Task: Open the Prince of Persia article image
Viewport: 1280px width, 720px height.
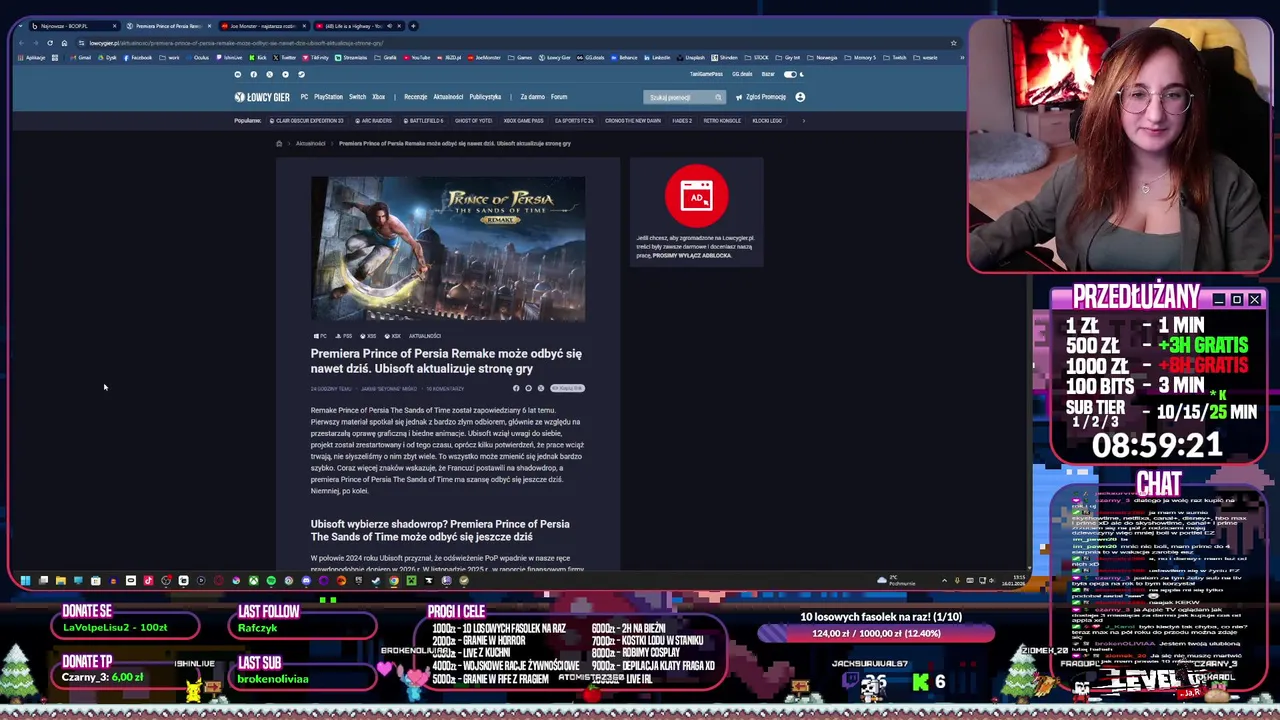Action: [448, 249]
